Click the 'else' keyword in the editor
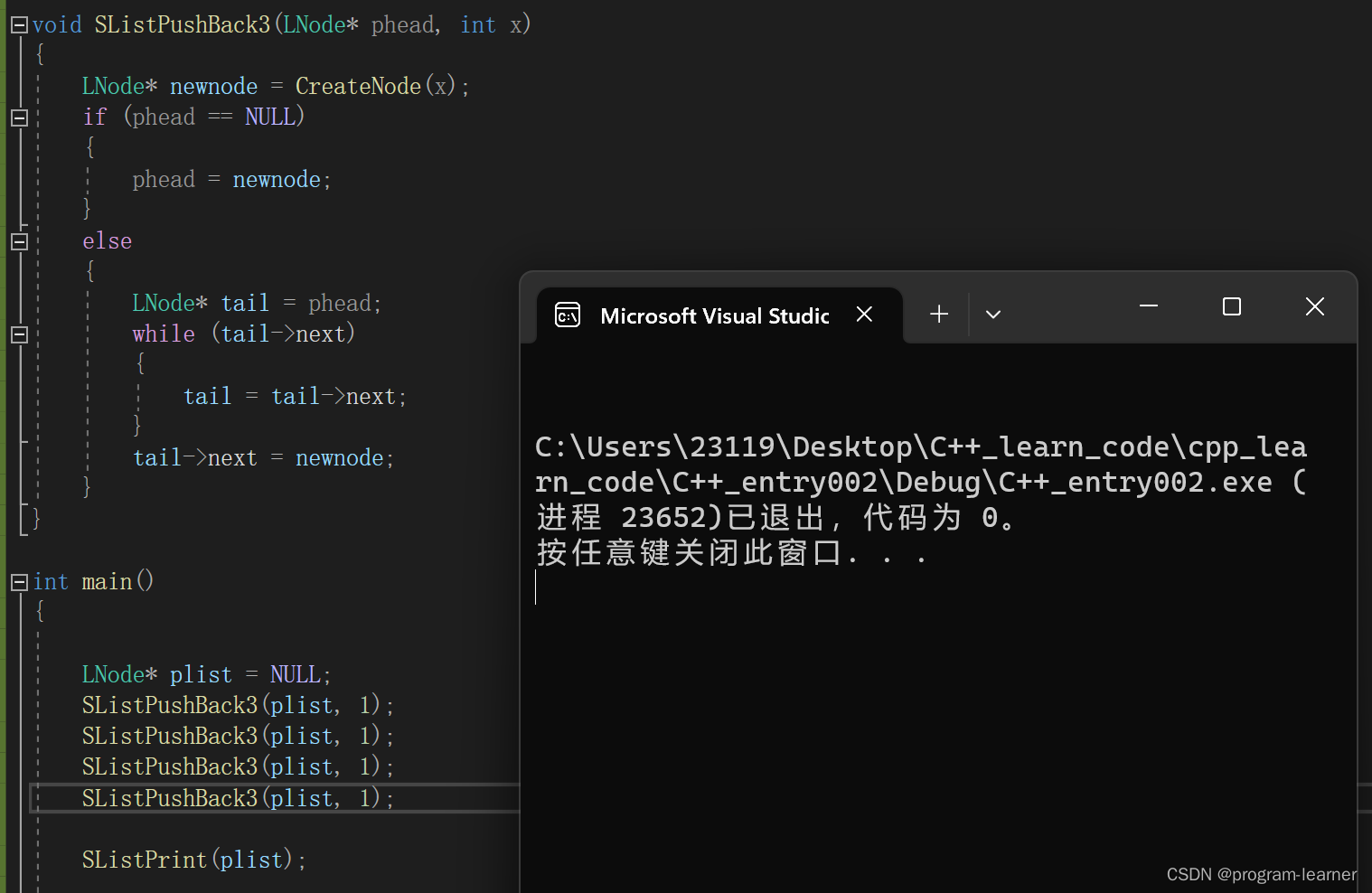Image resolution: width=1372 pixels, height=893 pixels. (x=108, y=241)
